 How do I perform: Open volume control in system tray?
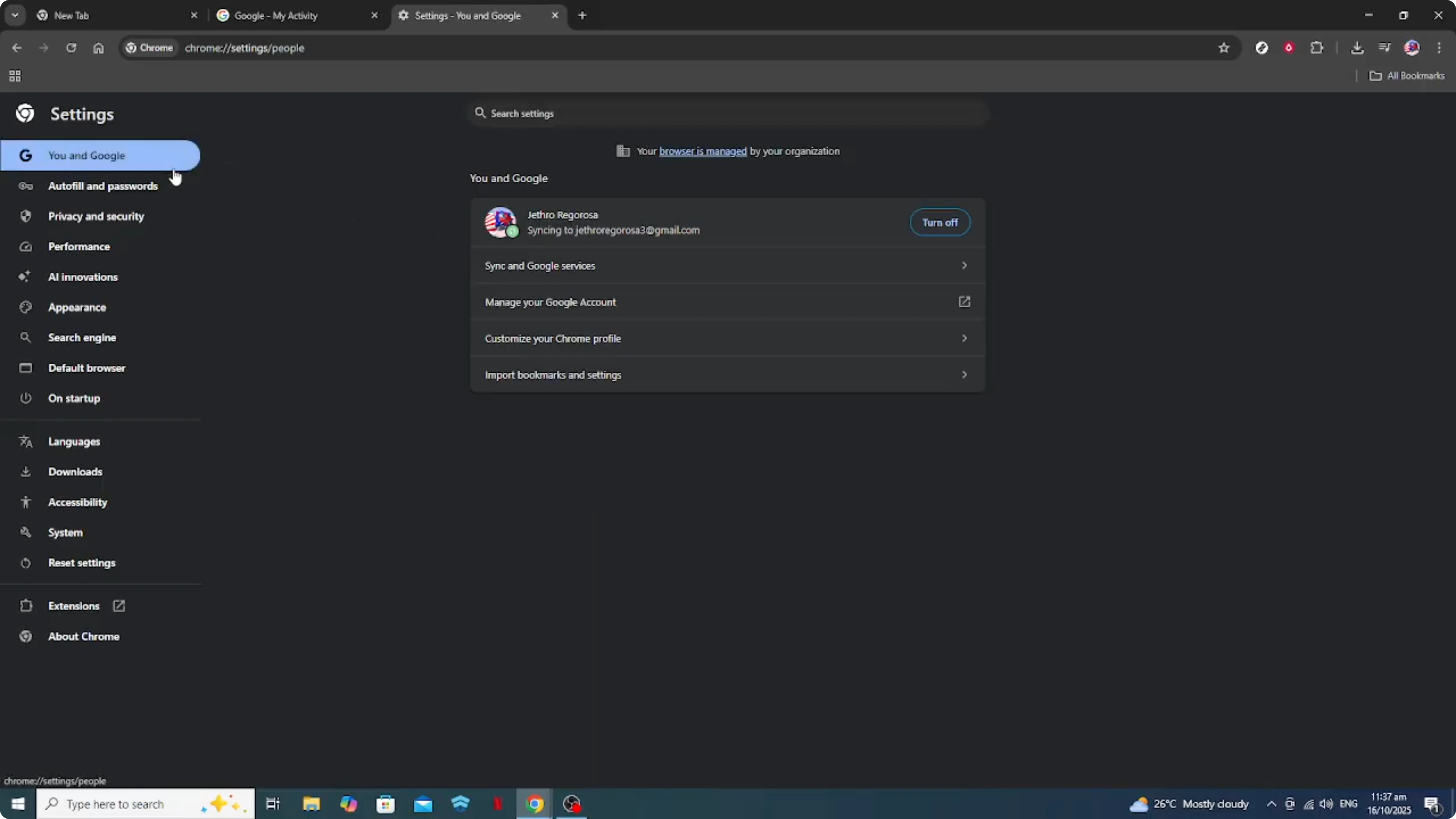pyautogui.click(x=1326, y=804)
